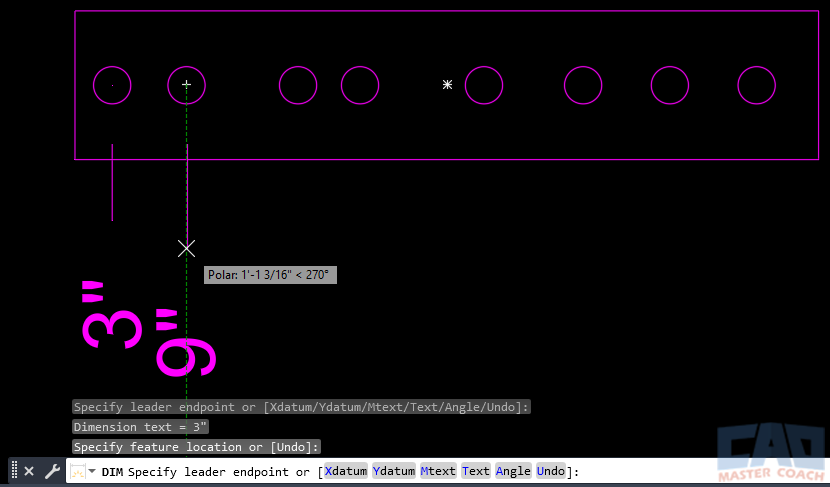The width and height of the screenshot is (830, 487).
Task: Close the command line with the X icon
Action: (x=29, y=471)
